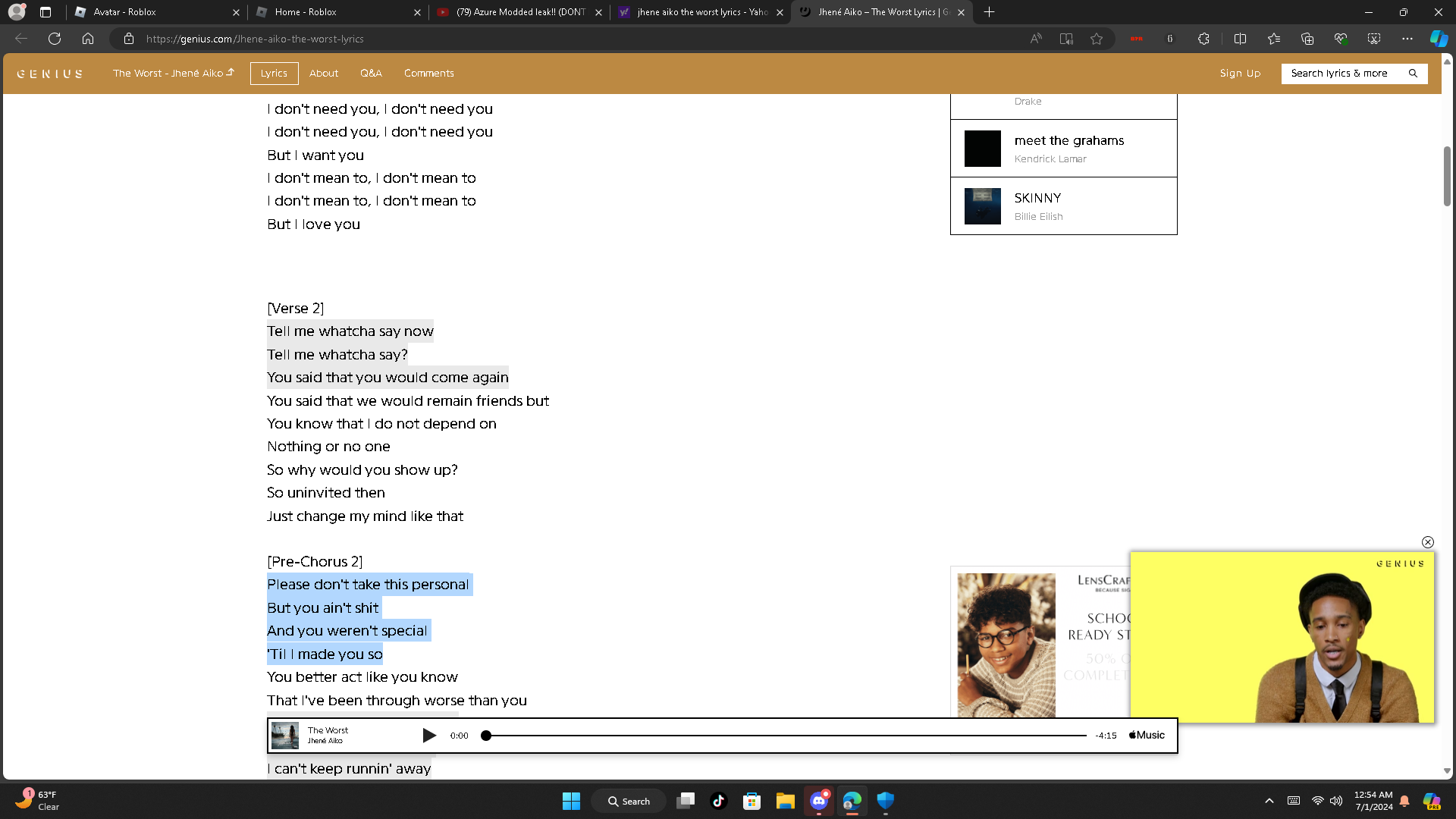Click The Worst - Jhené Aiko header link
The width and height of the screenshot is (1456, 819).
(x=174, y=74)
